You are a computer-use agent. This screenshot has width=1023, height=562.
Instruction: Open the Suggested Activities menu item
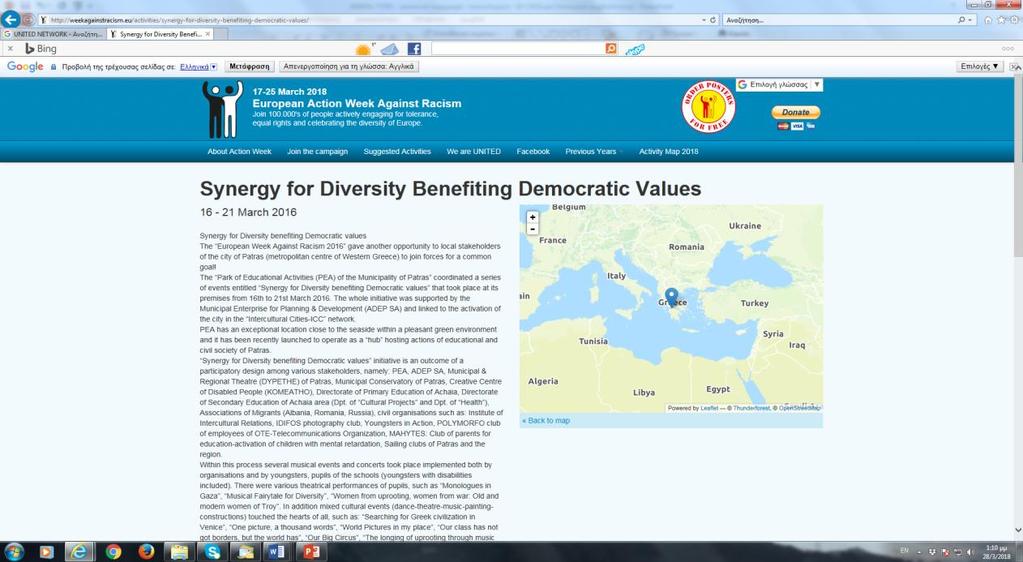[397, 151]
